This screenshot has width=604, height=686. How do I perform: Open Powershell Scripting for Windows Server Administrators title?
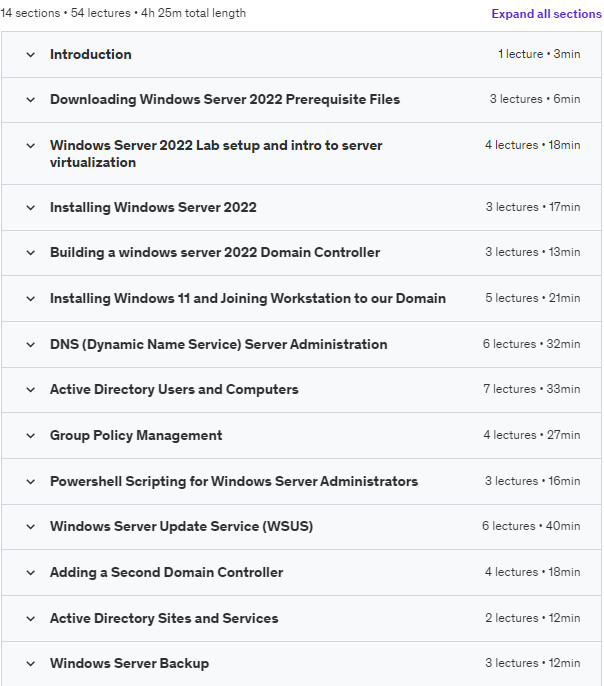(234, 481)
